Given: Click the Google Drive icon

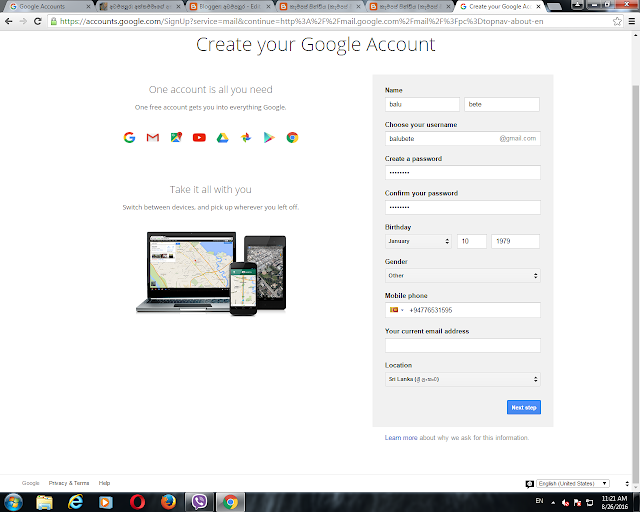Looking at the screenshot, I should pos(222,138).
